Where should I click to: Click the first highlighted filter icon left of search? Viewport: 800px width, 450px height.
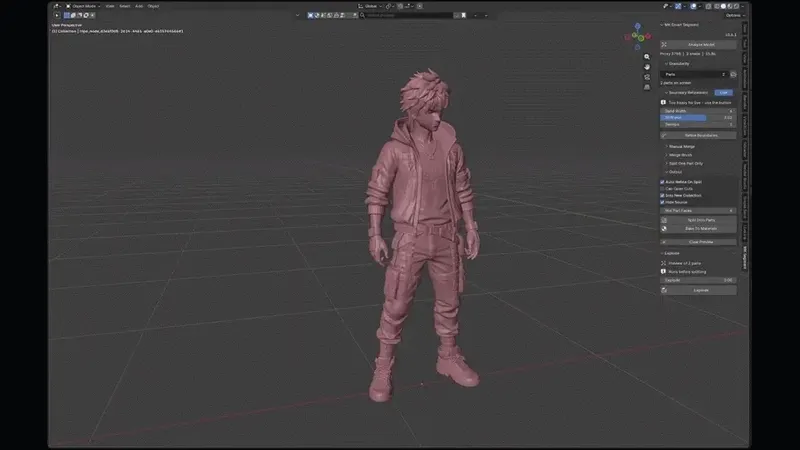click(310, 15)
